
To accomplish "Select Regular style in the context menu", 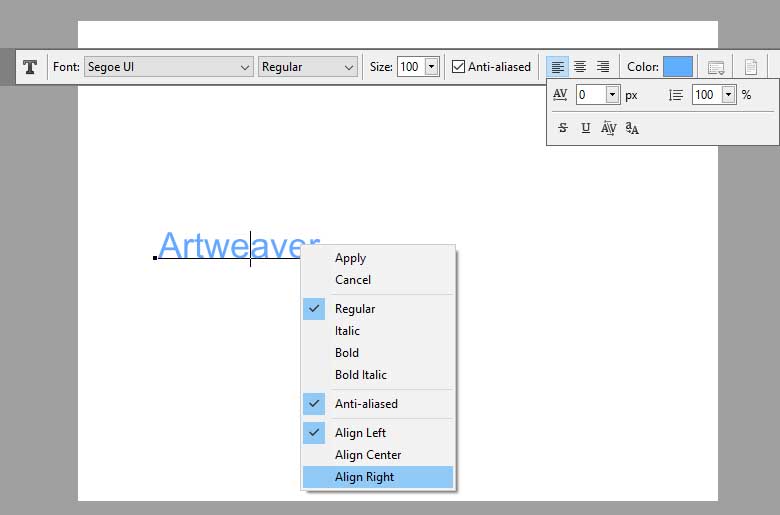I will click(x=378, y=309).
